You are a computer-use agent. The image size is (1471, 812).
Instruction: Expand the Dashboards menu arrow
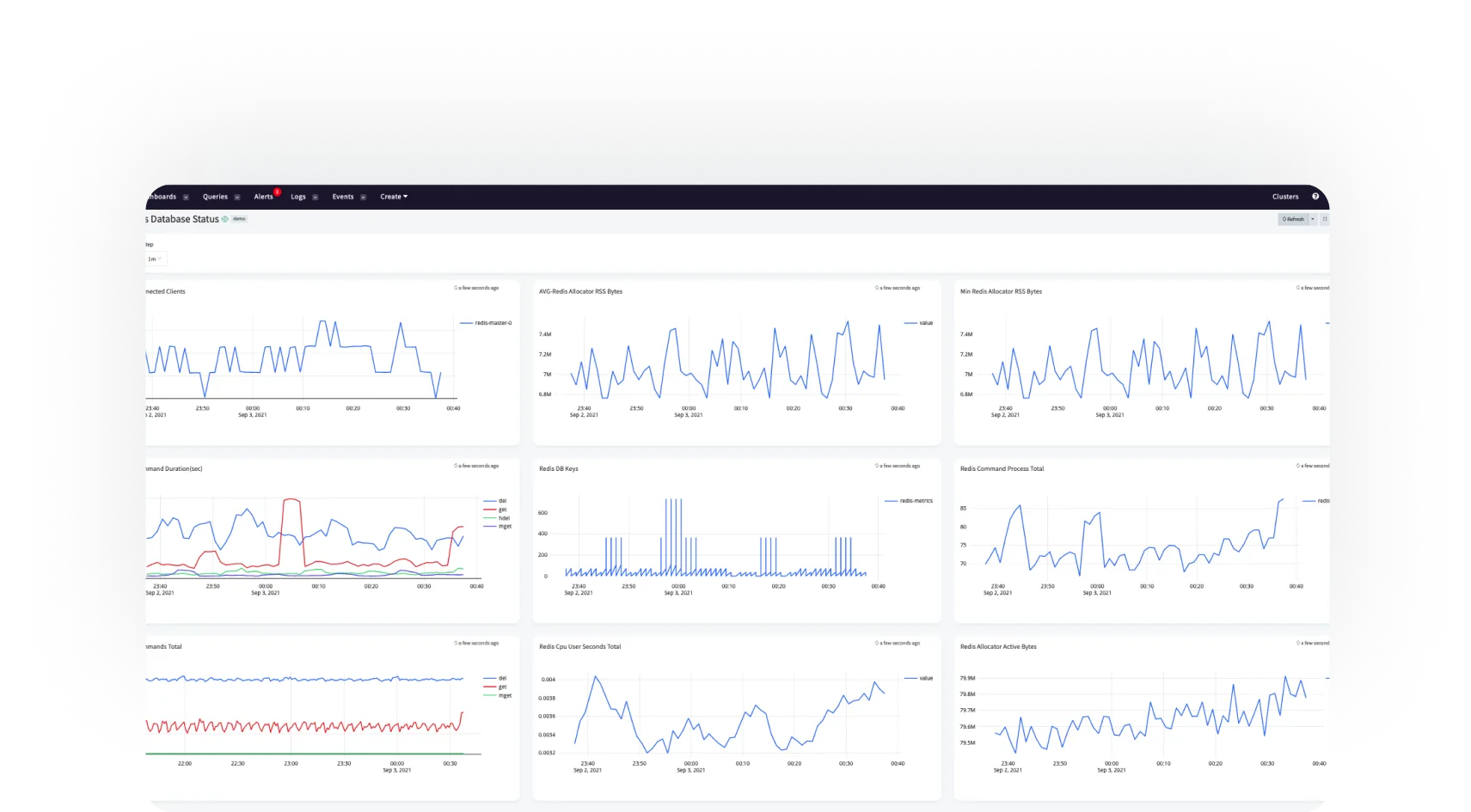click(186, 197)
